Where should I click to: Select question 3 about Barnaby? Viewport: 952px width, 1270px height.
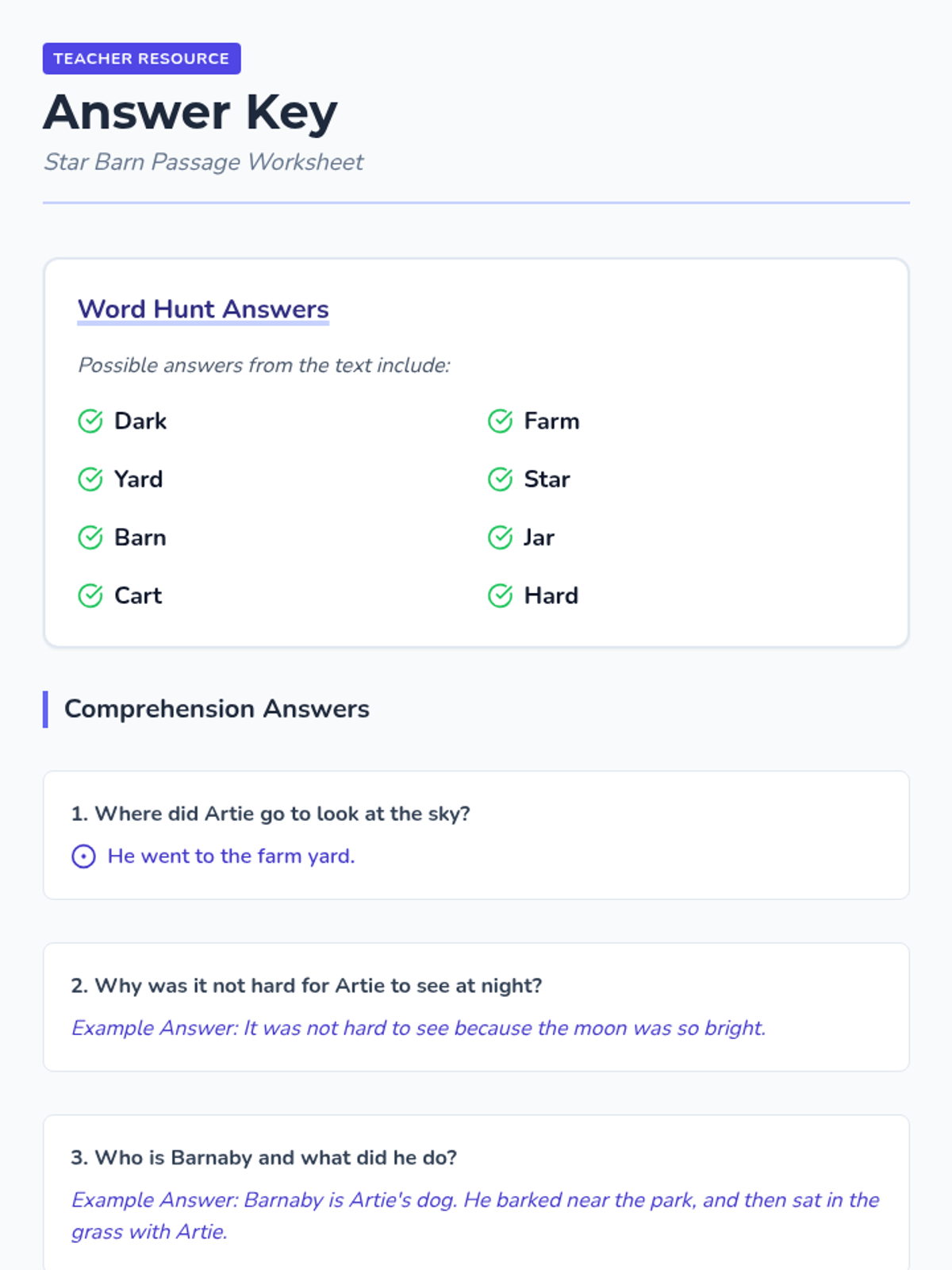pyautogui.click(x=264, y=1158)
